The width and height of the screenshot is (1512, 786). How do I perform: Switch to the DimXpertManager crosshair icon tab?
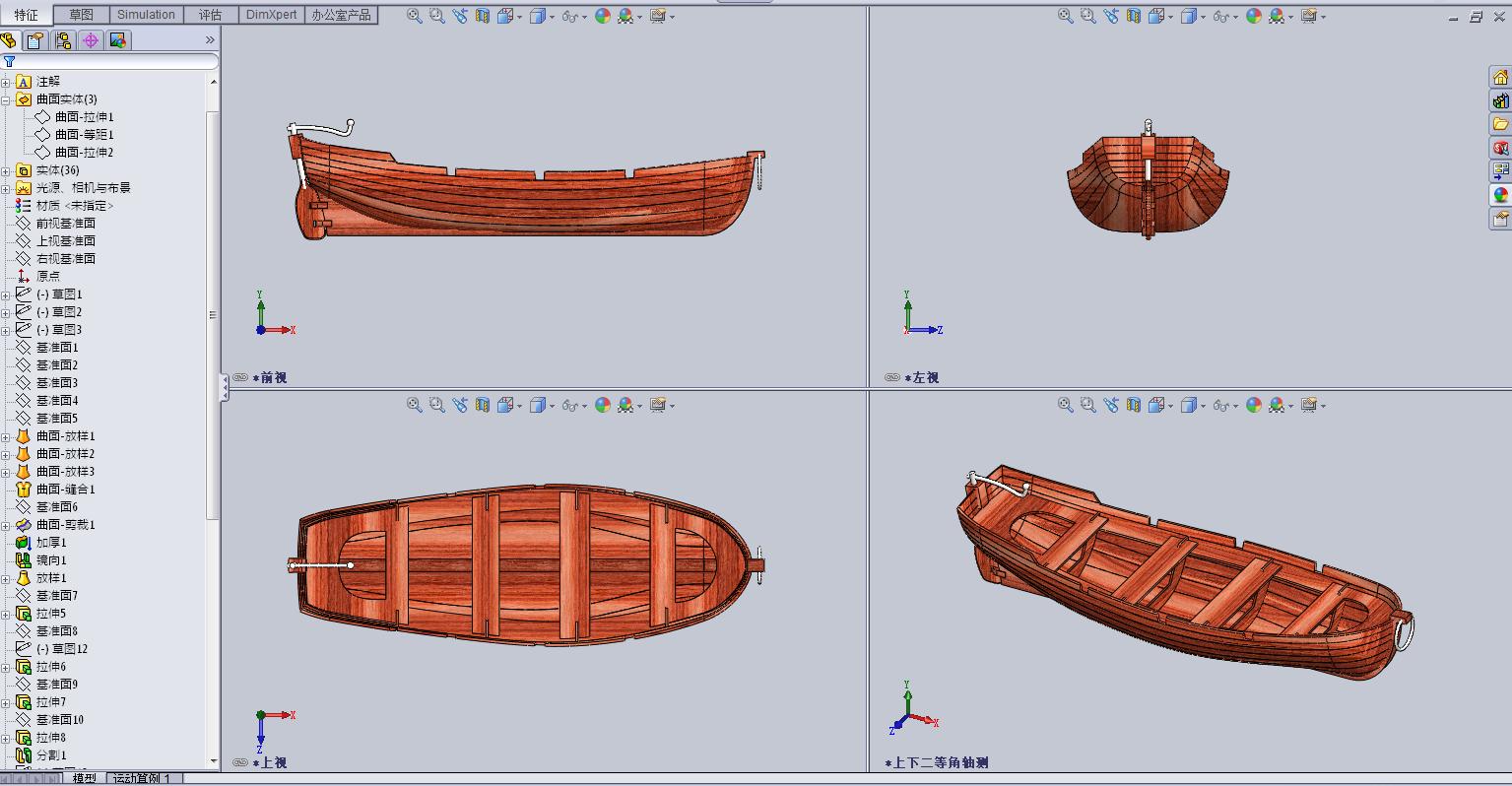coord(91,40)
